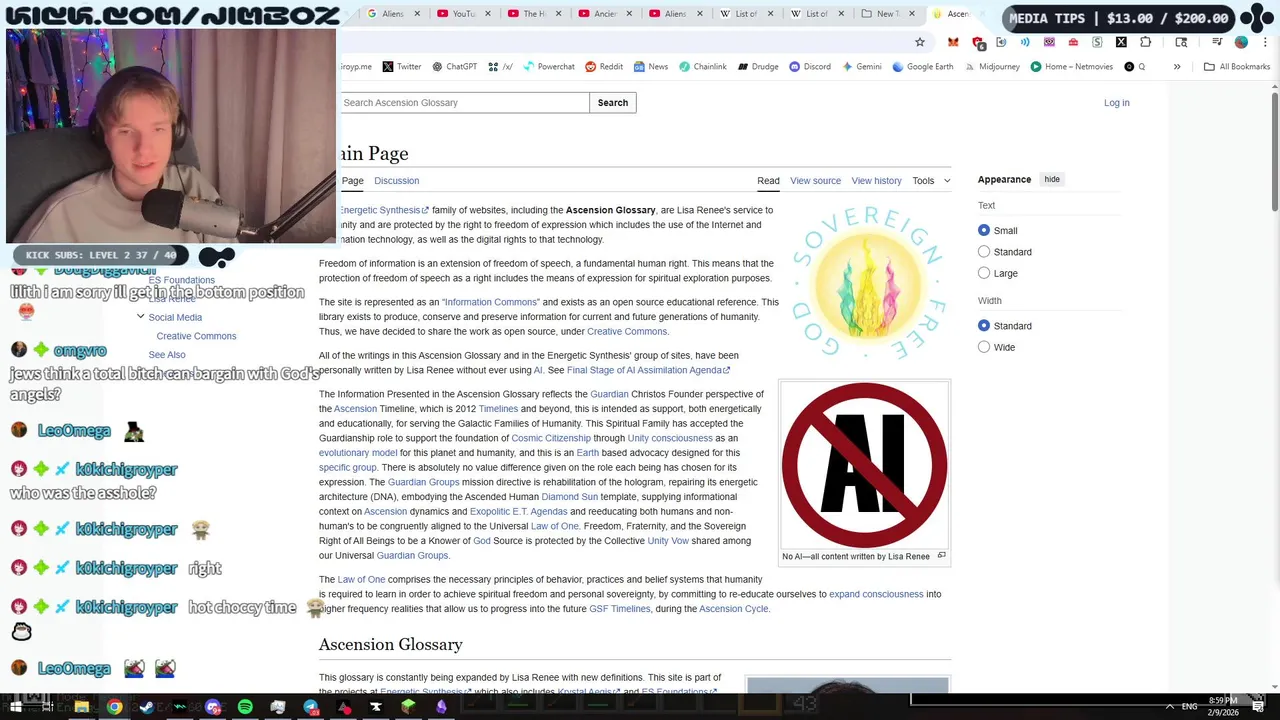Switch to the Read view tab
1280x720 pixels.
click(768, 181)
